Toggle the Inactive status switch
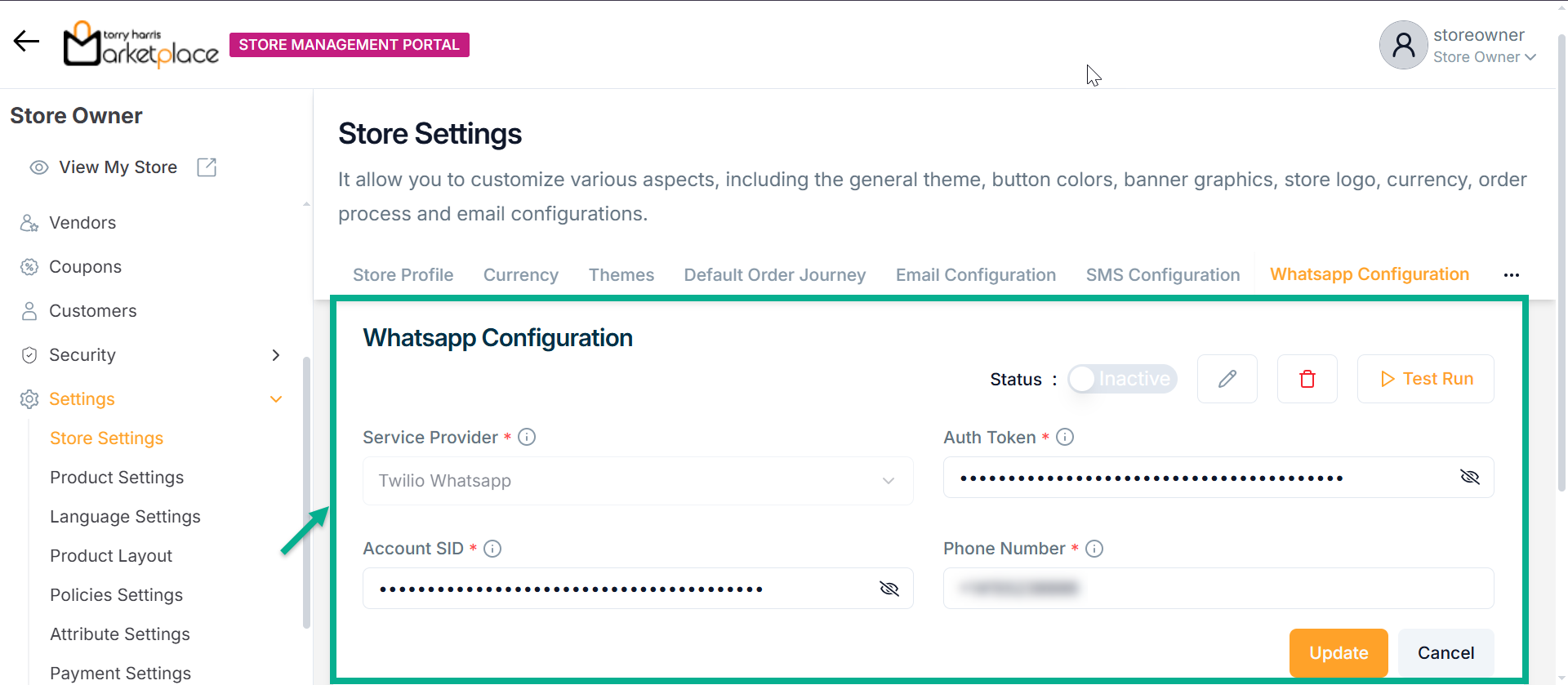 1122,379
